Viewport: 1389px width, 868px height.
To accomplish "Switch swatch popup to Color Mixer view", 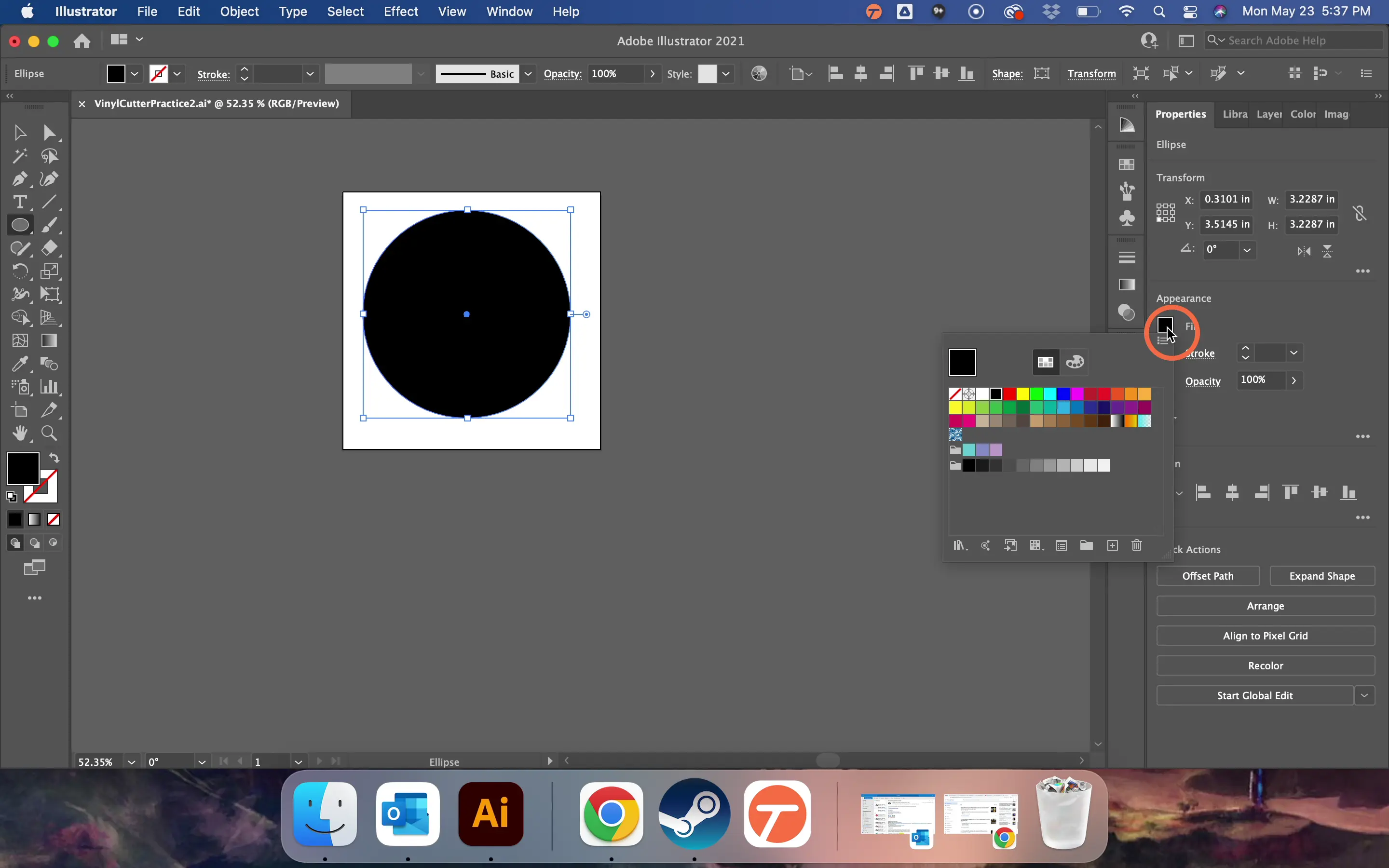I will (x=1075, y=362).
